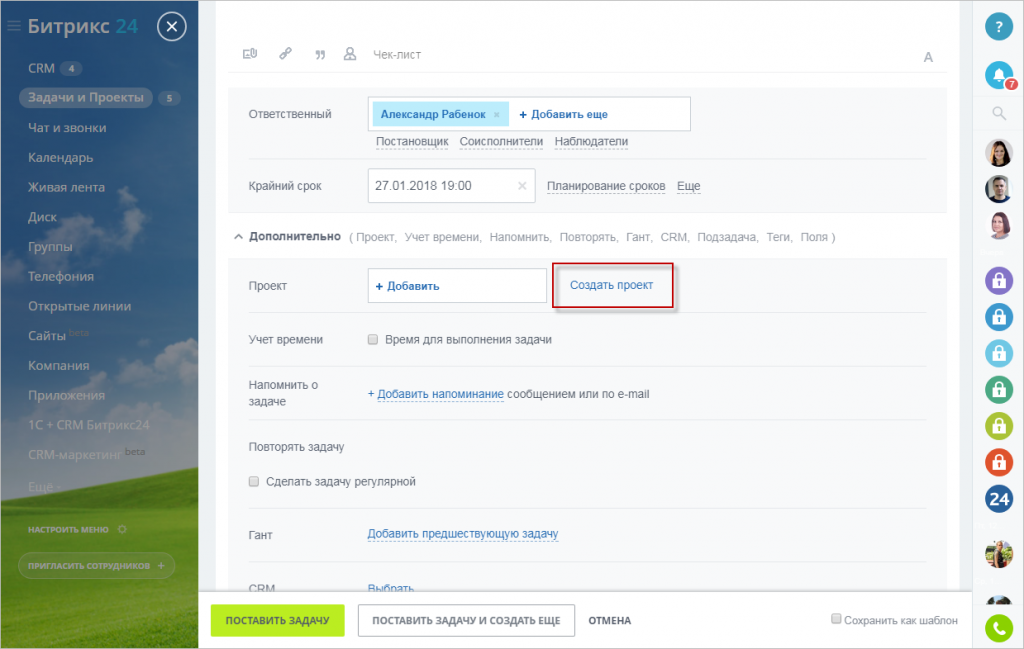Open the hamburger menu next to Битрикс 24

[14, 26]
